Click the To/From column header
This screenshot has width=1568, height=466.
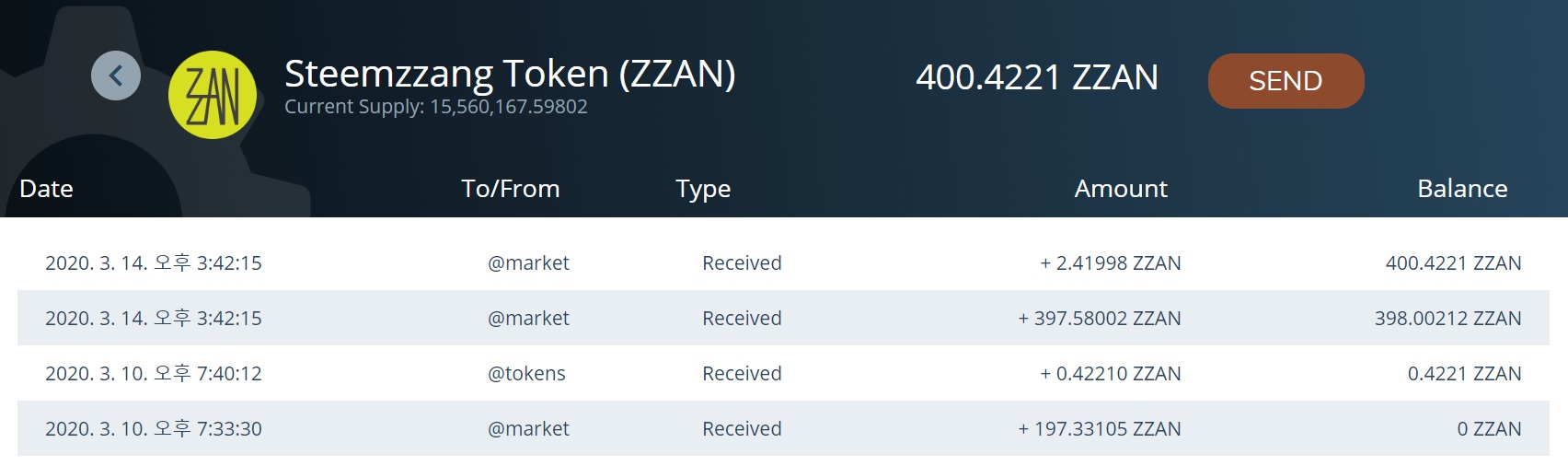coord(510,189)
